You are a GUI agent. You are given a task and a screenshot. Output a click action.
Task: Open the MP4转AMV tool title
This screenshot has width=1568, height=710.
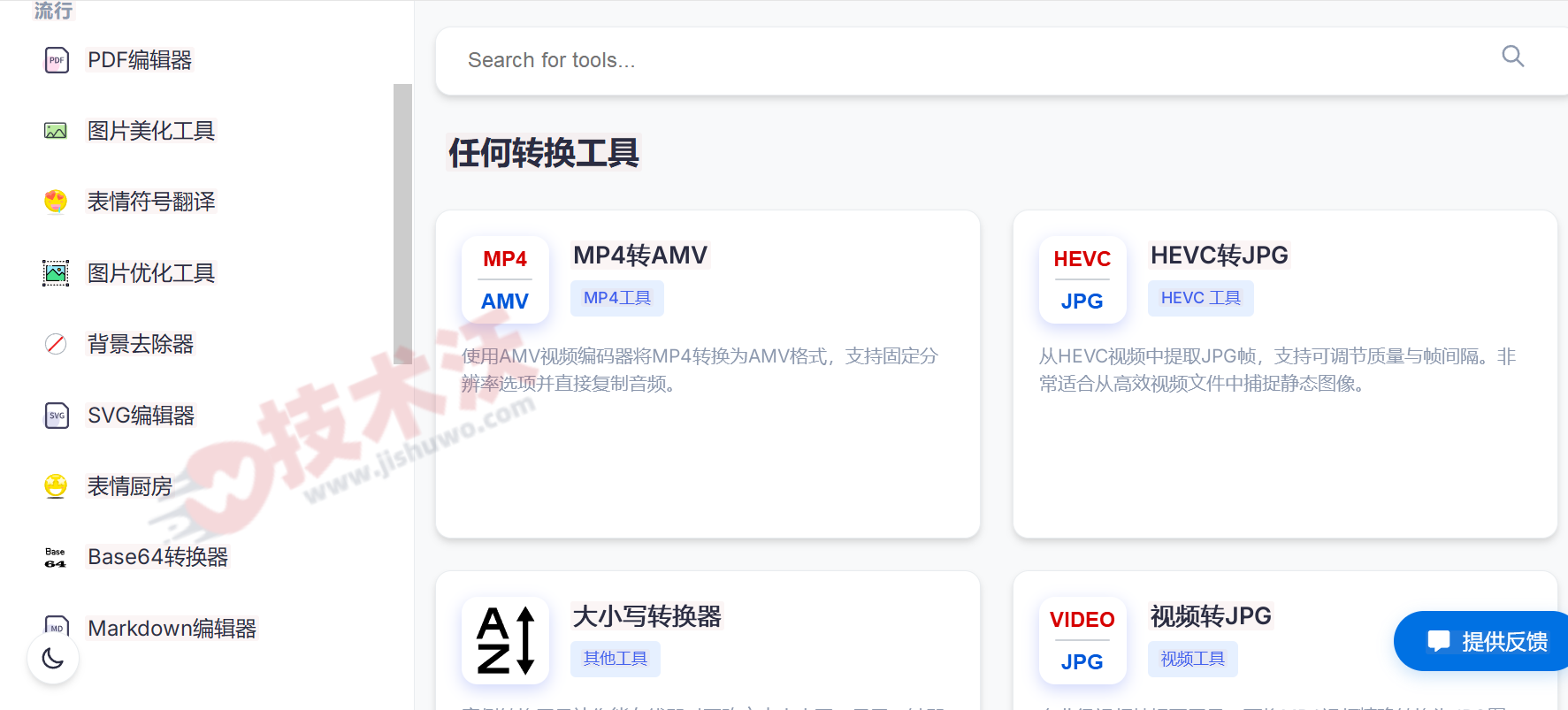640,256
